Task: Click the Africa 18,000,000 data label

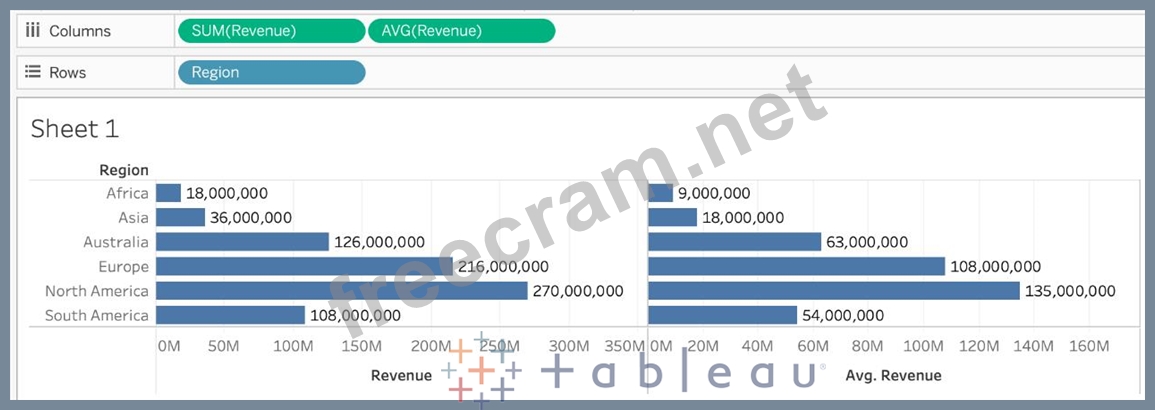Action: (x=227, y=193)
